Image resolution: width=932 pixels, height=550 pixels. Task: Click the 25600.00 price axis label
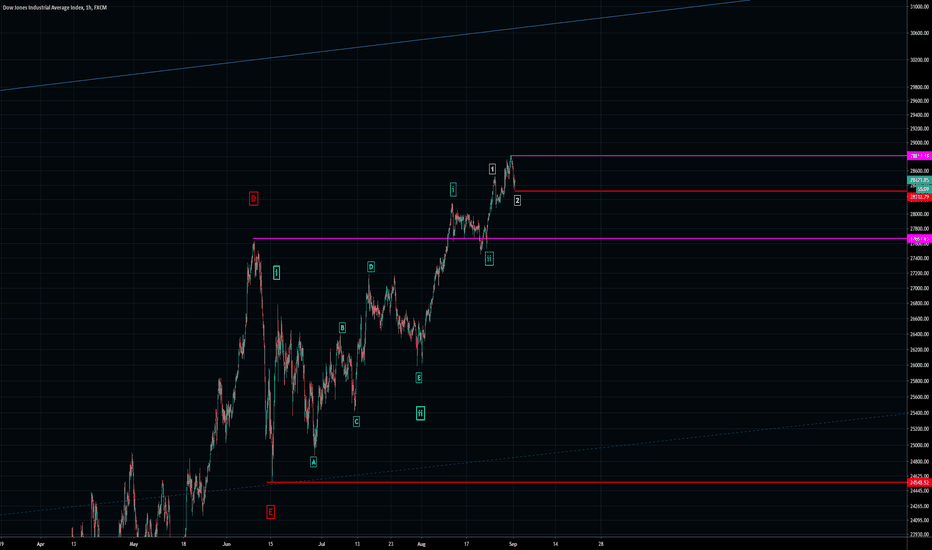click(920, 397)
